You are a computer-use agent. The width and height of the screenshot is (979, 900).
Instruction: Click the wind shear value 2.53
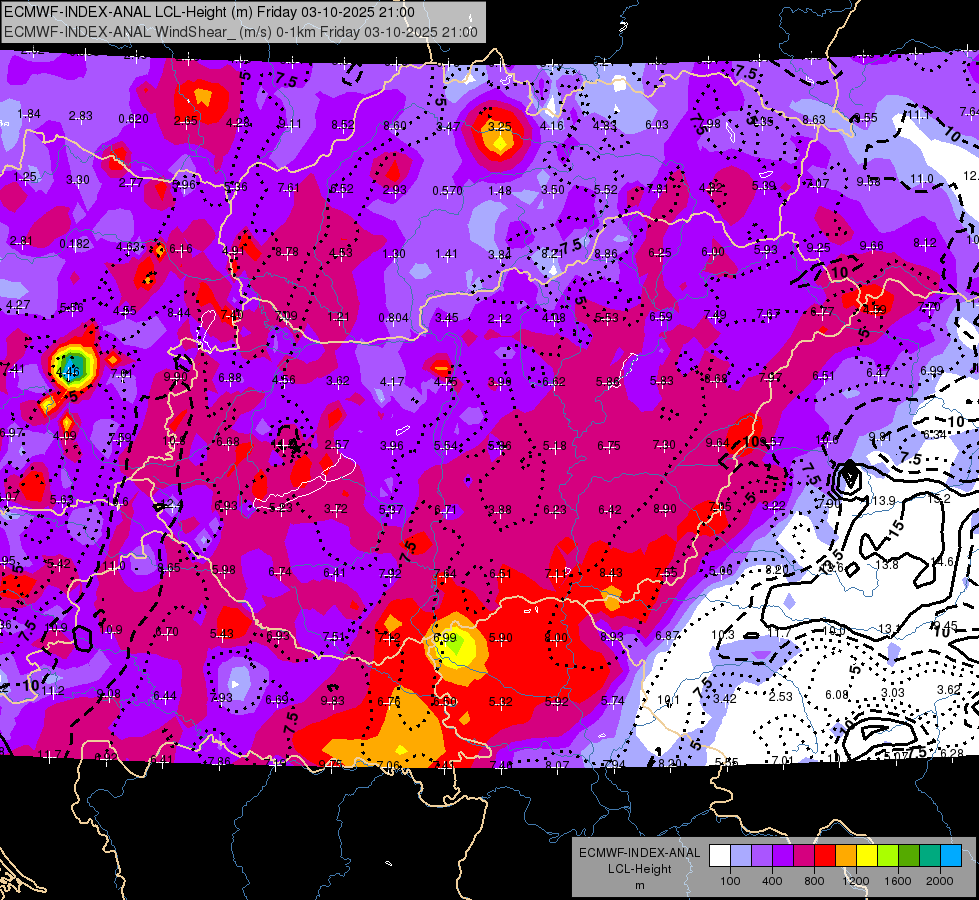[780, 696]
